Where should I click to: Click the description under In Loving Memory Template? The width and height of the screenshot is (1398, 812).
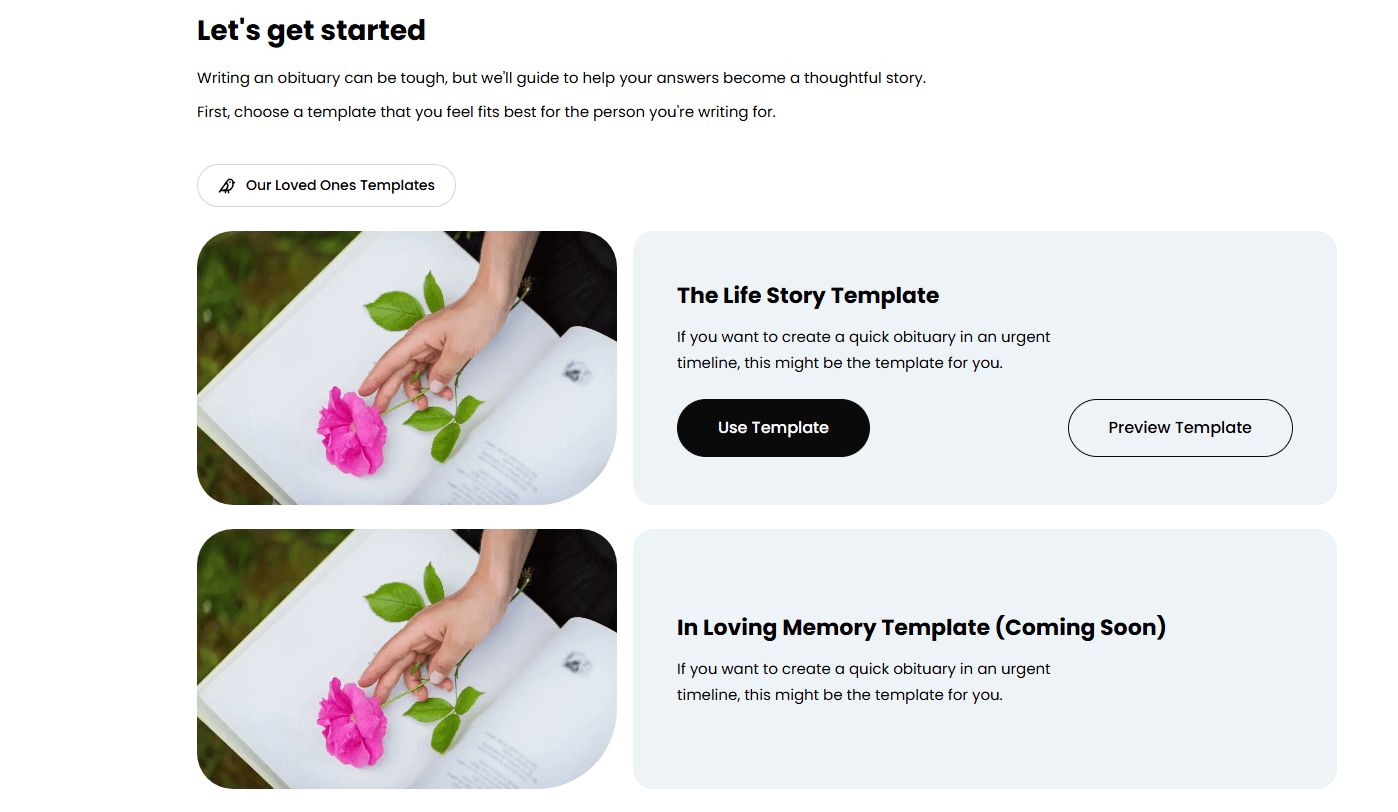(x=864, y=682)
